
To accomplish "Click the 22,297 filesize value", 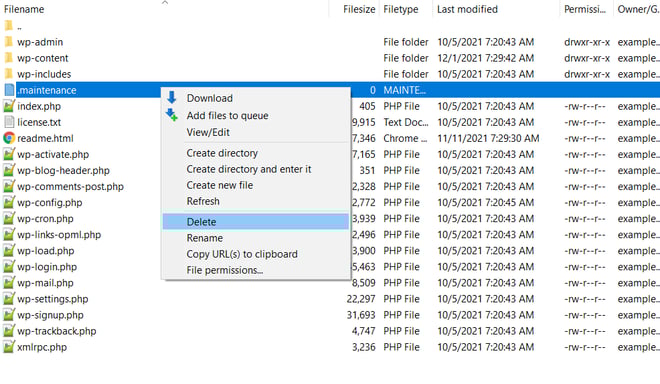I will point(361,299).
